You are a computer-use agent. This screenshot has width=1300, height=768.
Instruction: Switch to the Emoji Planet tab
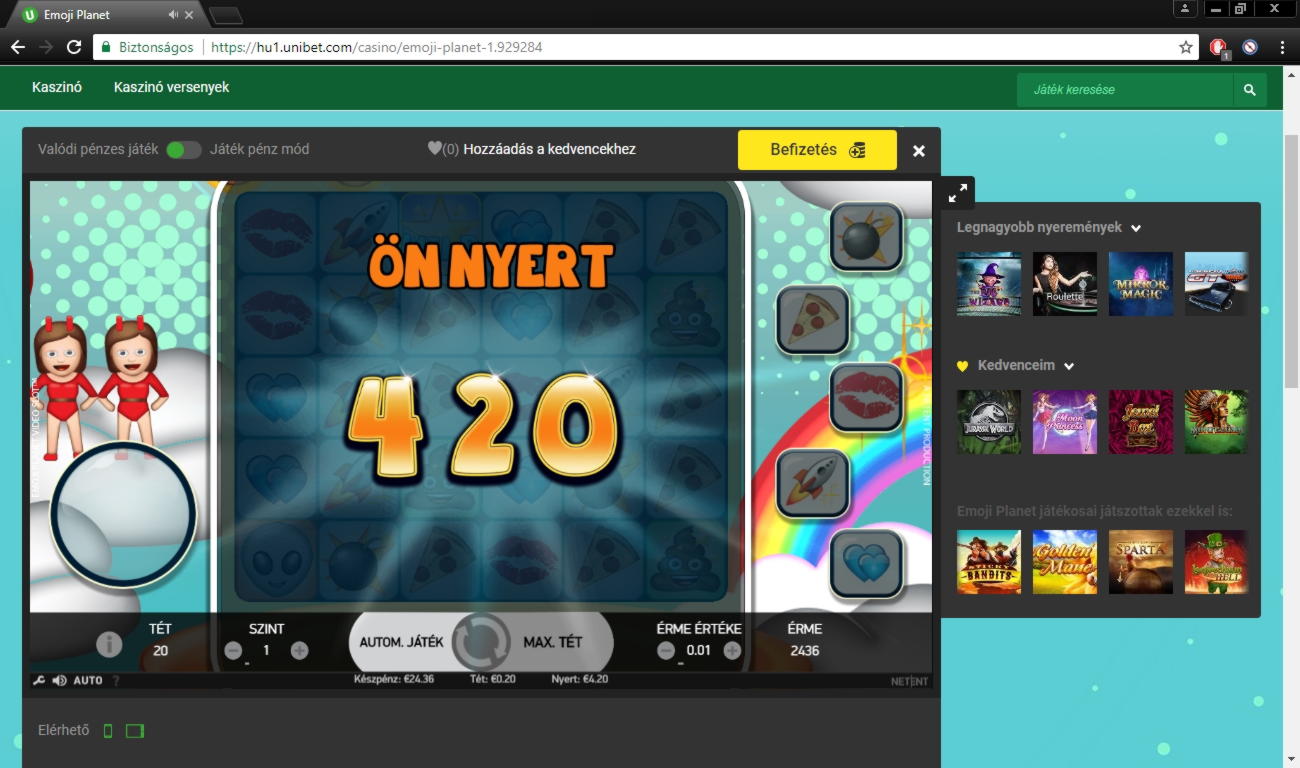[107, 15]
